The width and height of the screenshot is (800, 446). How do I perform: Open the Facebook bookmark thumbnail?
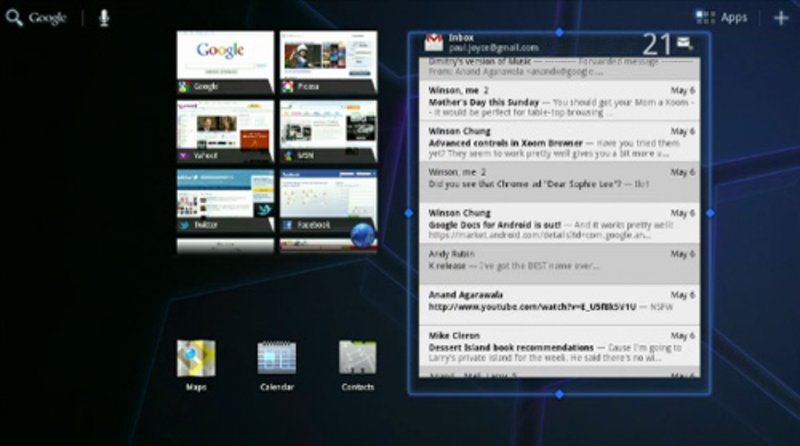coord(329,201)
